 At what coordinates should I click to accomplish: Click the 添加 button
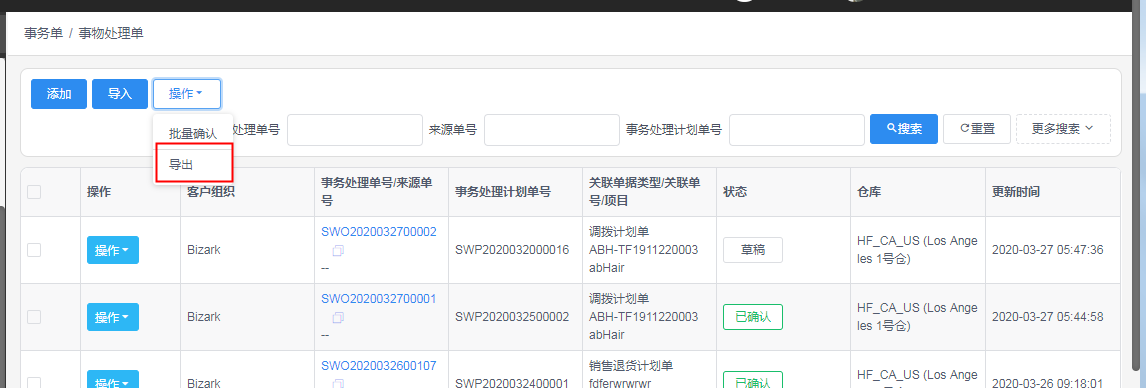58,94
